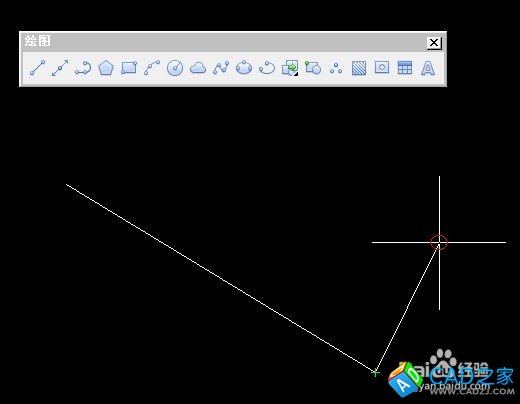This screenshot has height=404, width=520.
Task: Choose the Circle tool
Action: click(175, 68)
